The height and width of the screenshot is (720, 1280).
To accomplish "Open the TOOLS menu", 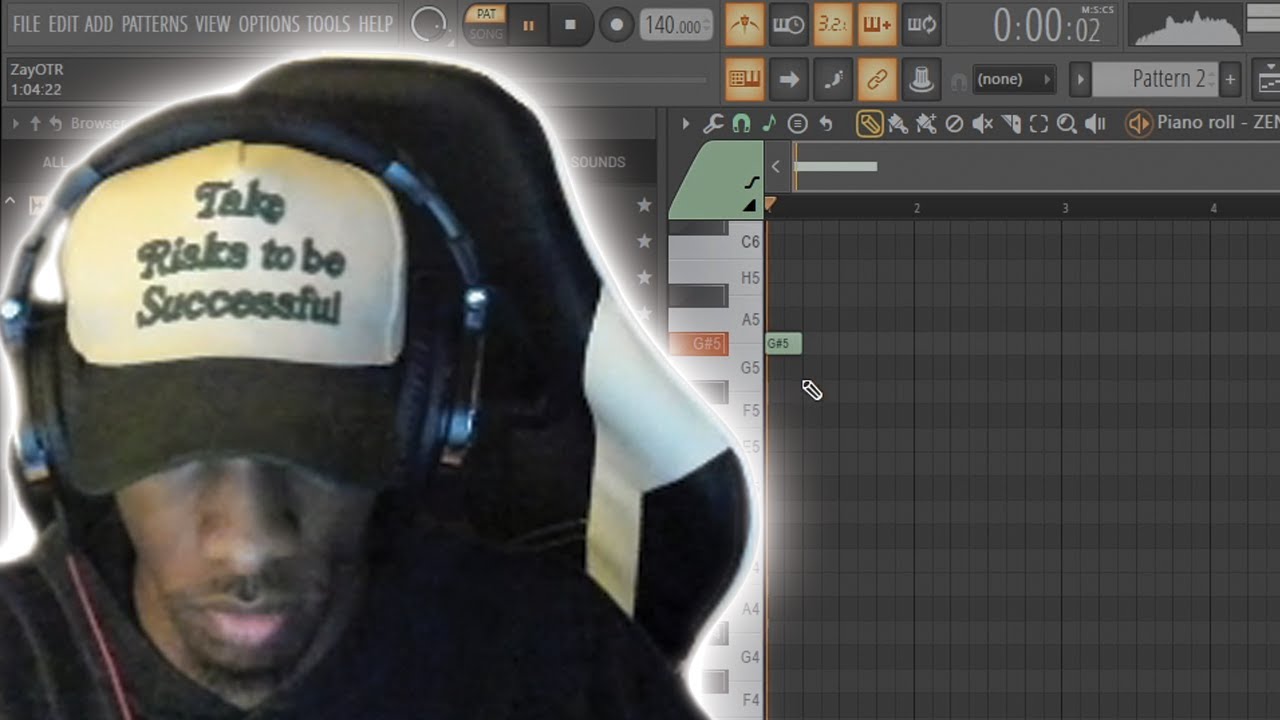I will [328, 23].
